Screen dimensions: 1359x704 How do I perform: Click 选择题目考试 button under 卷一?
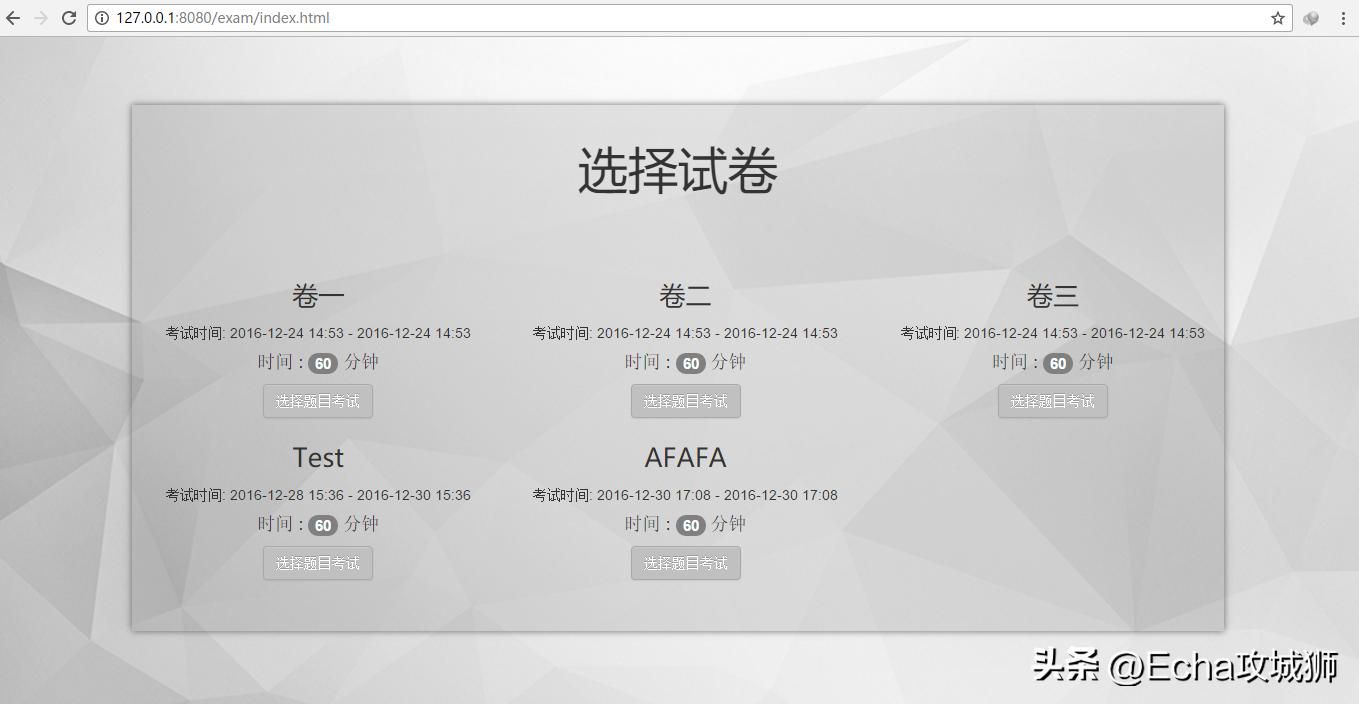coord(317,401)
